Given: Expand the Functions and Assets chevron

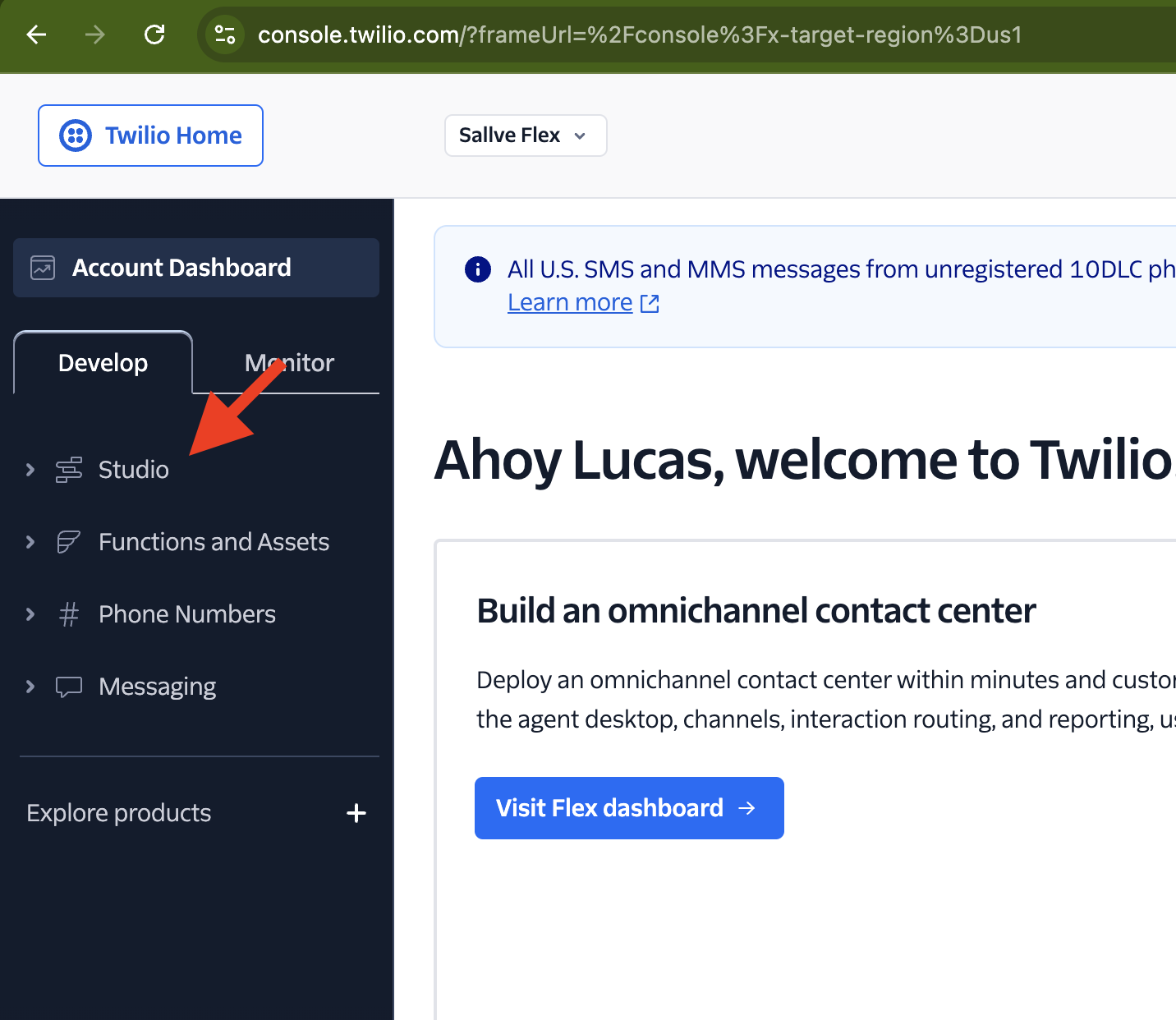Looking at the screenshot, I should point(30,542).
